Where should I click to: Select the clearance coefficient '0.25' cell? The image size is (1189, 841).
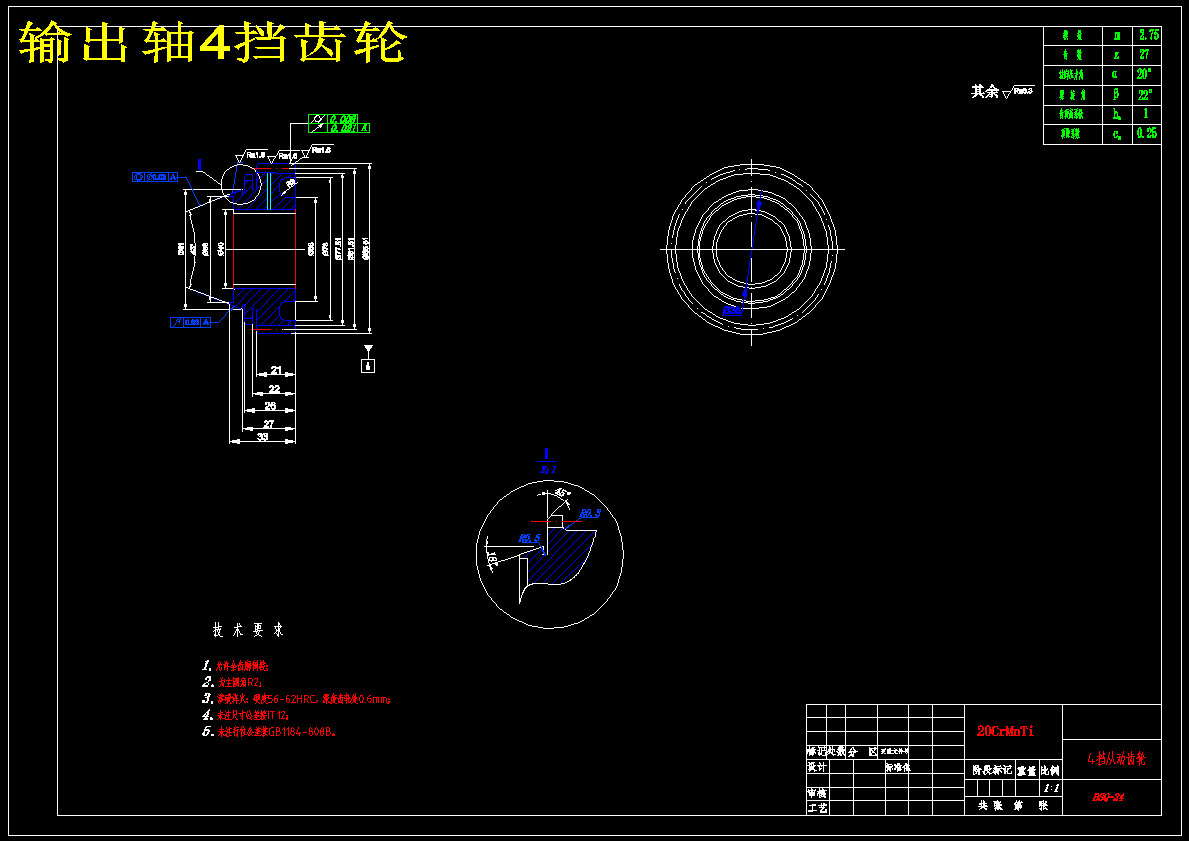(1147, 133)
